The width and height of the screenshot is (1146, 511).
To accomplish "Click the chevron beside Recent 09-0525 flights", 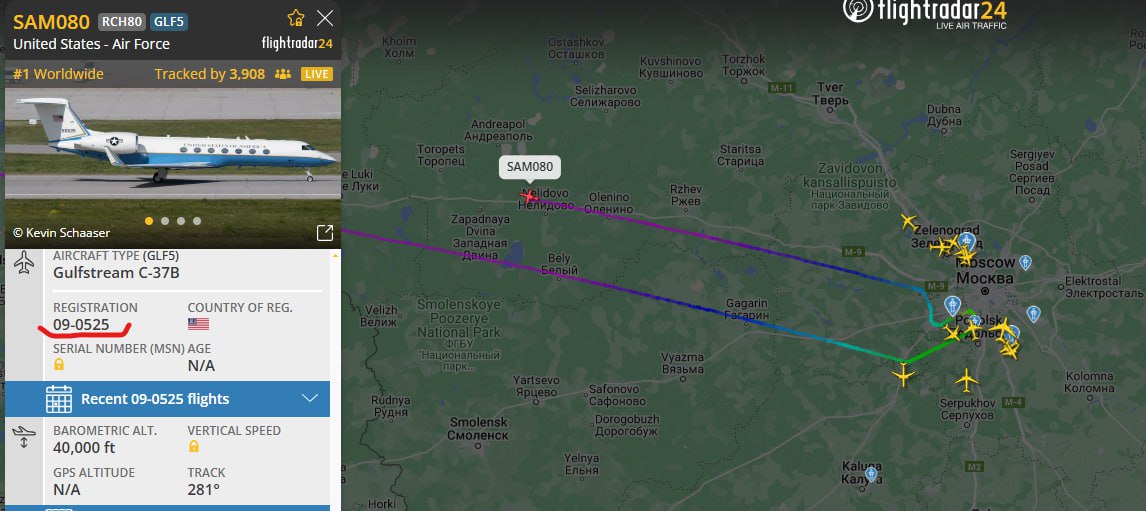I will 310,398.
